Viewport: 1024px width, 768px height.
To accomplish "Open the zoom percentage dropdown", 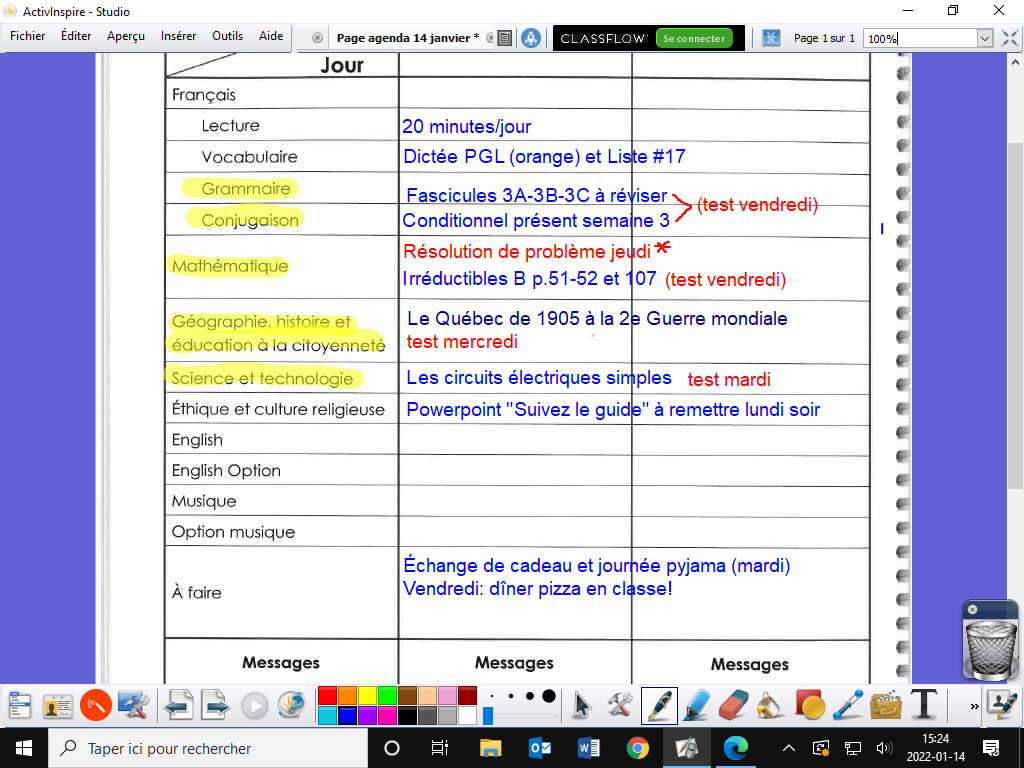I will (x=984, y=38).
